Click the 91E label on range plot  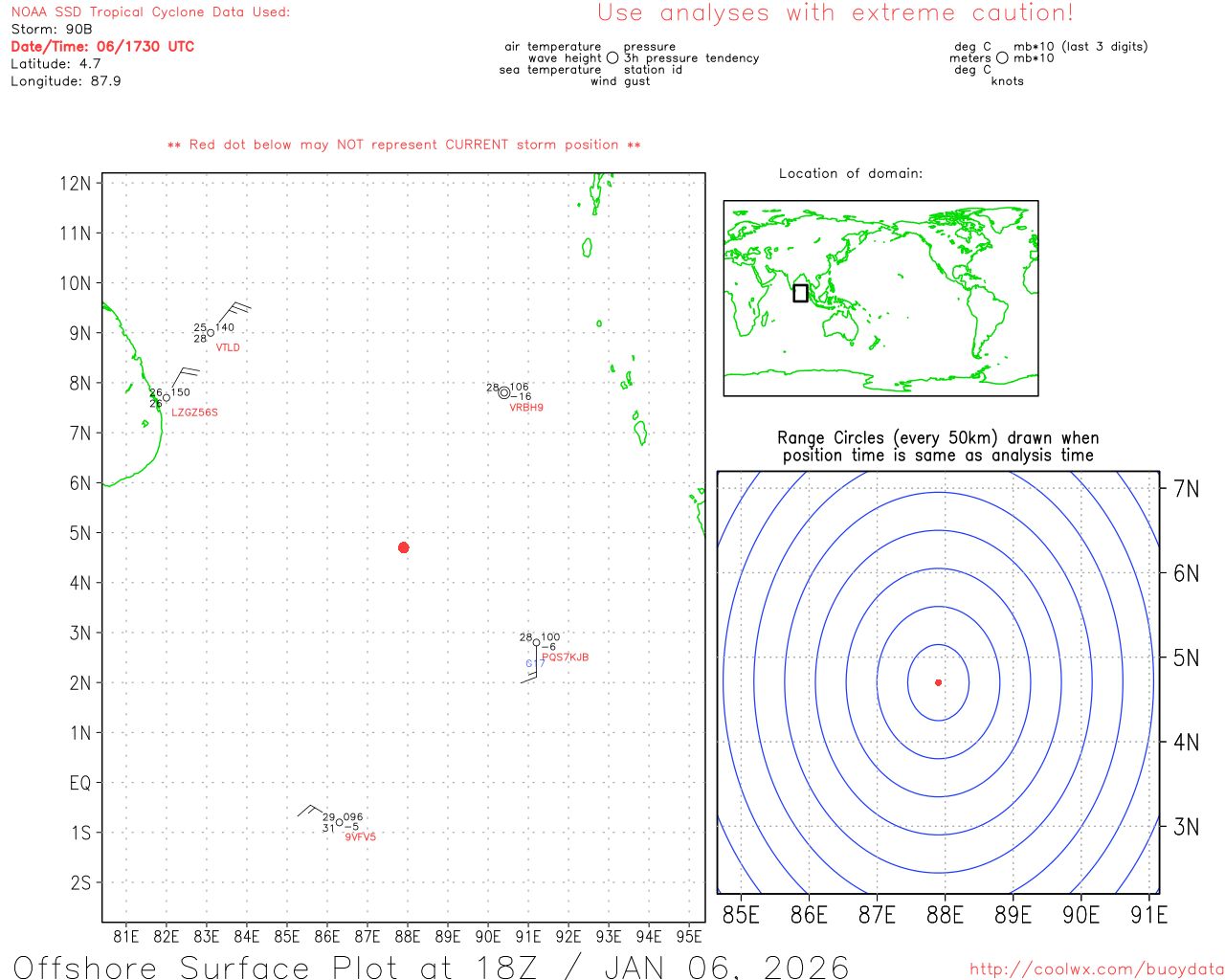pos(1149,915)
